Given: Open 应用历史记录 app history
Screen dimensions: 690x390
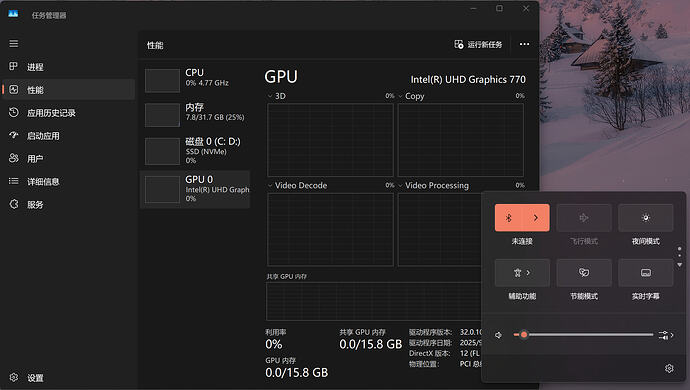Looking at the screenshot, I should 68,113.
